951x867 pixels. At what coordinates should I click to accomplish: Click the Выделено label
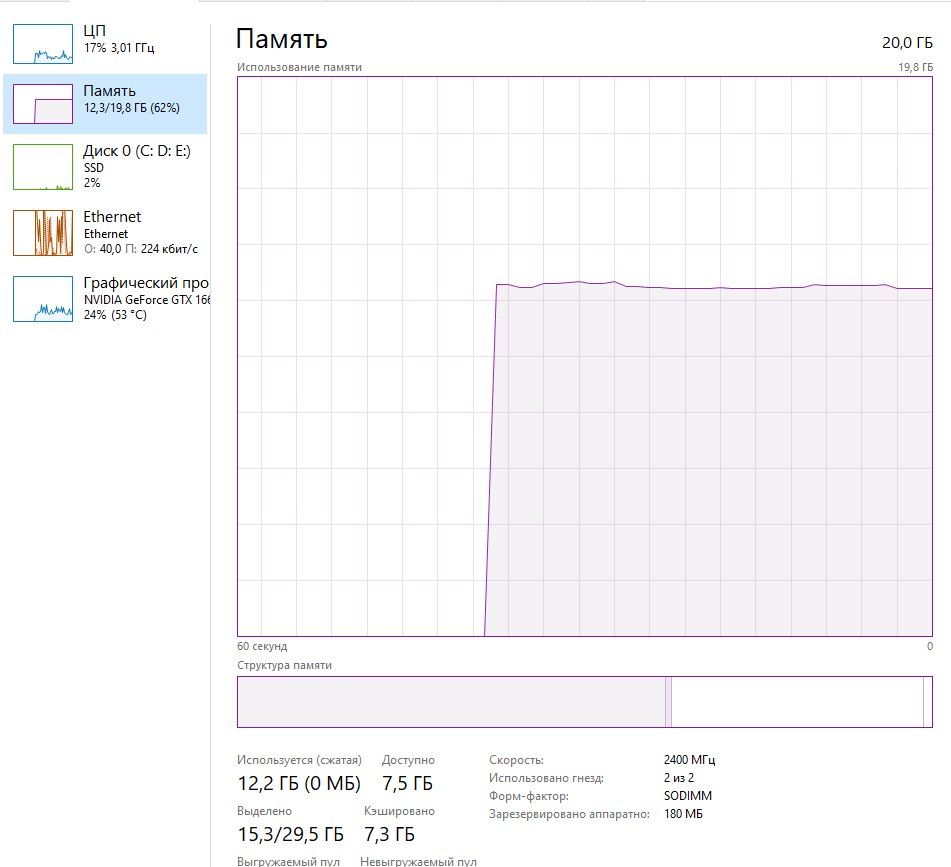[264, 811]
